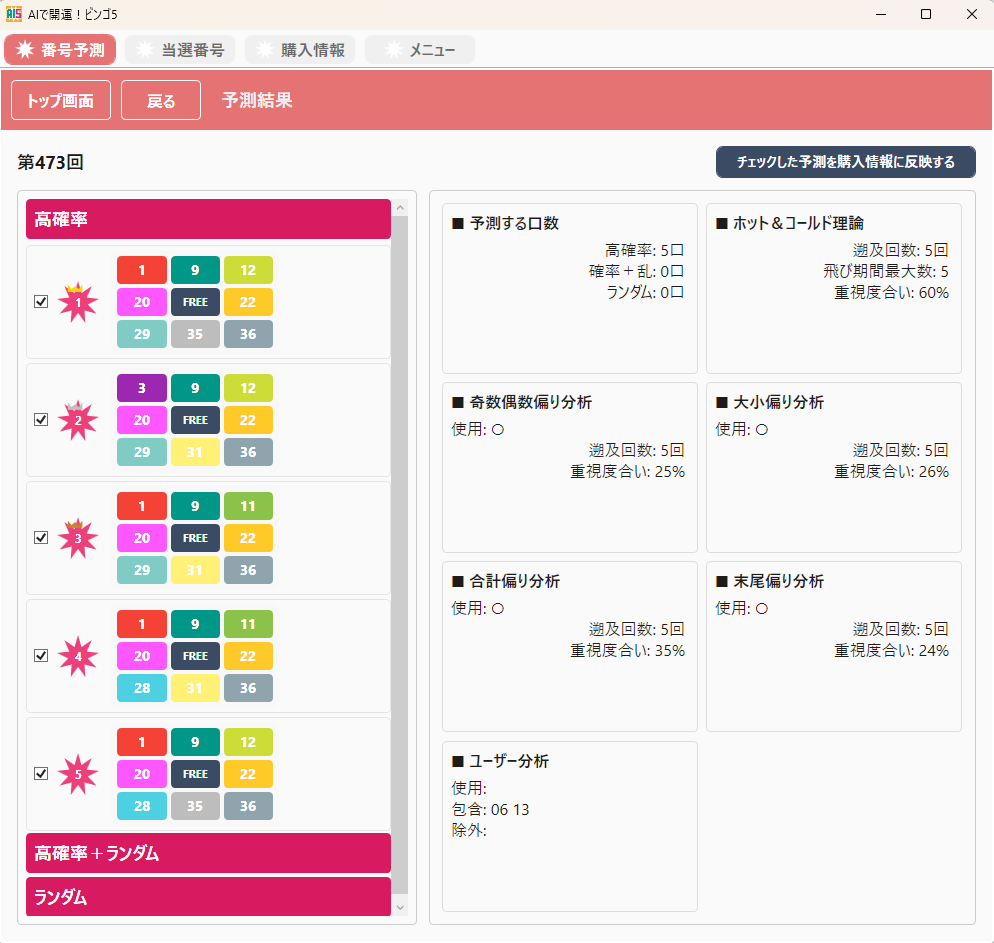The image size is (994, 943).
Task: Click magenta 20 tile in prediction 3
Action: click(142, 537)
